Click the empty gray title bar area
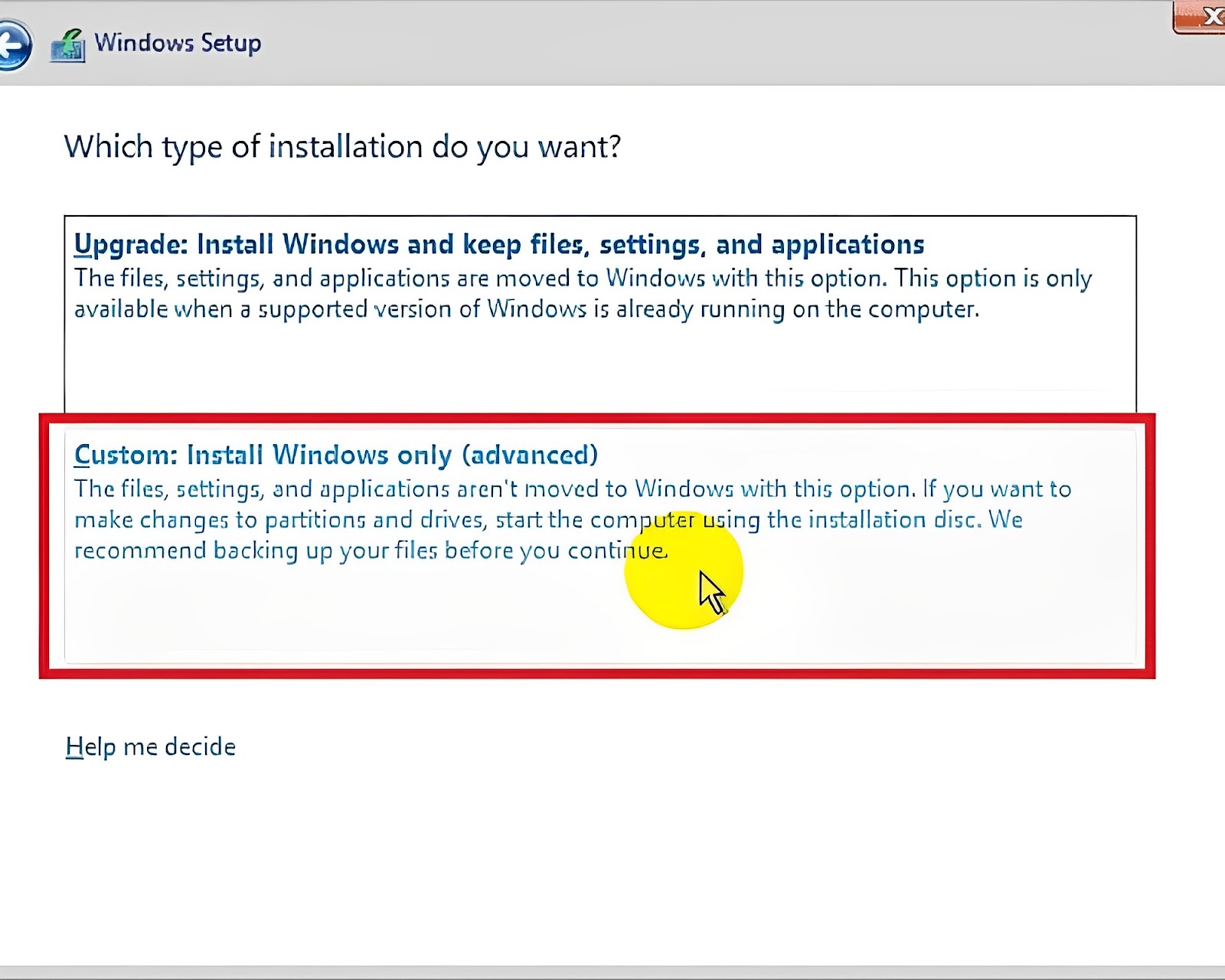The image size is (1225, 980). [x=689, y=43]
